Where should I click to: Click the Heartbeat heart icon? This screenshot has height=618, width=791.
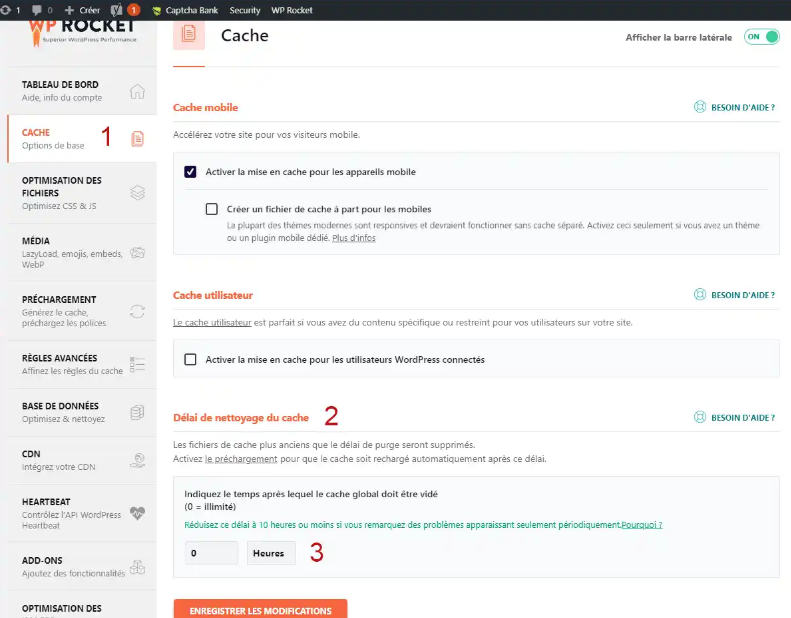(137, 513)
